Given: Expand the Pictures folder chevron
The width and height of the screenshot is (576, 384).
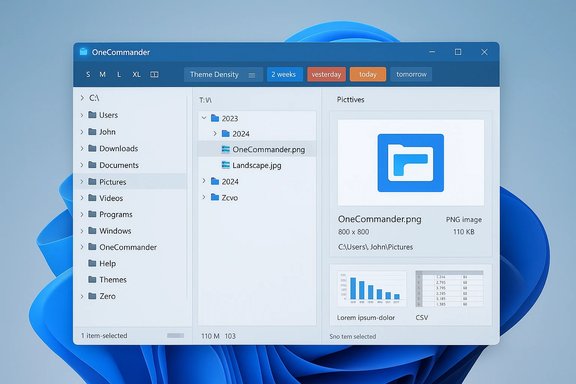Looking at the screenshot, I should tap(82, 182).
